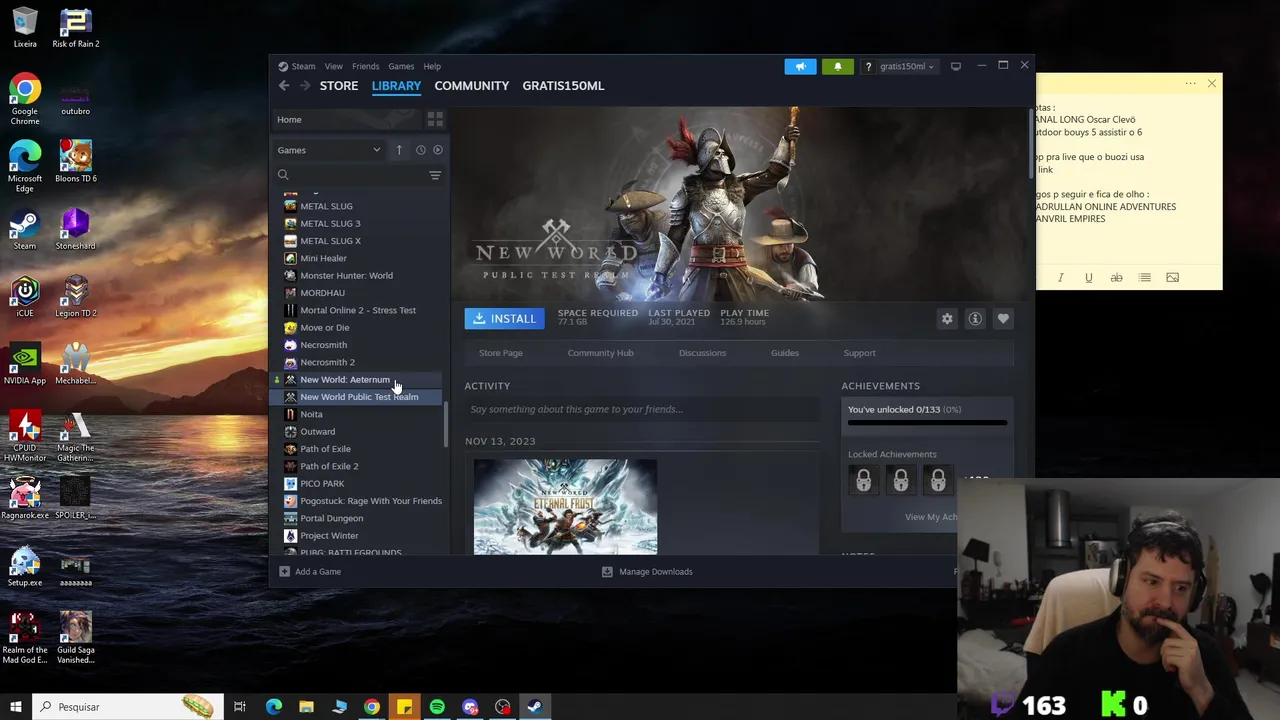Open Sticky Note menu ellipsis
The image size is (1280, 720).
coord(1190,84)
